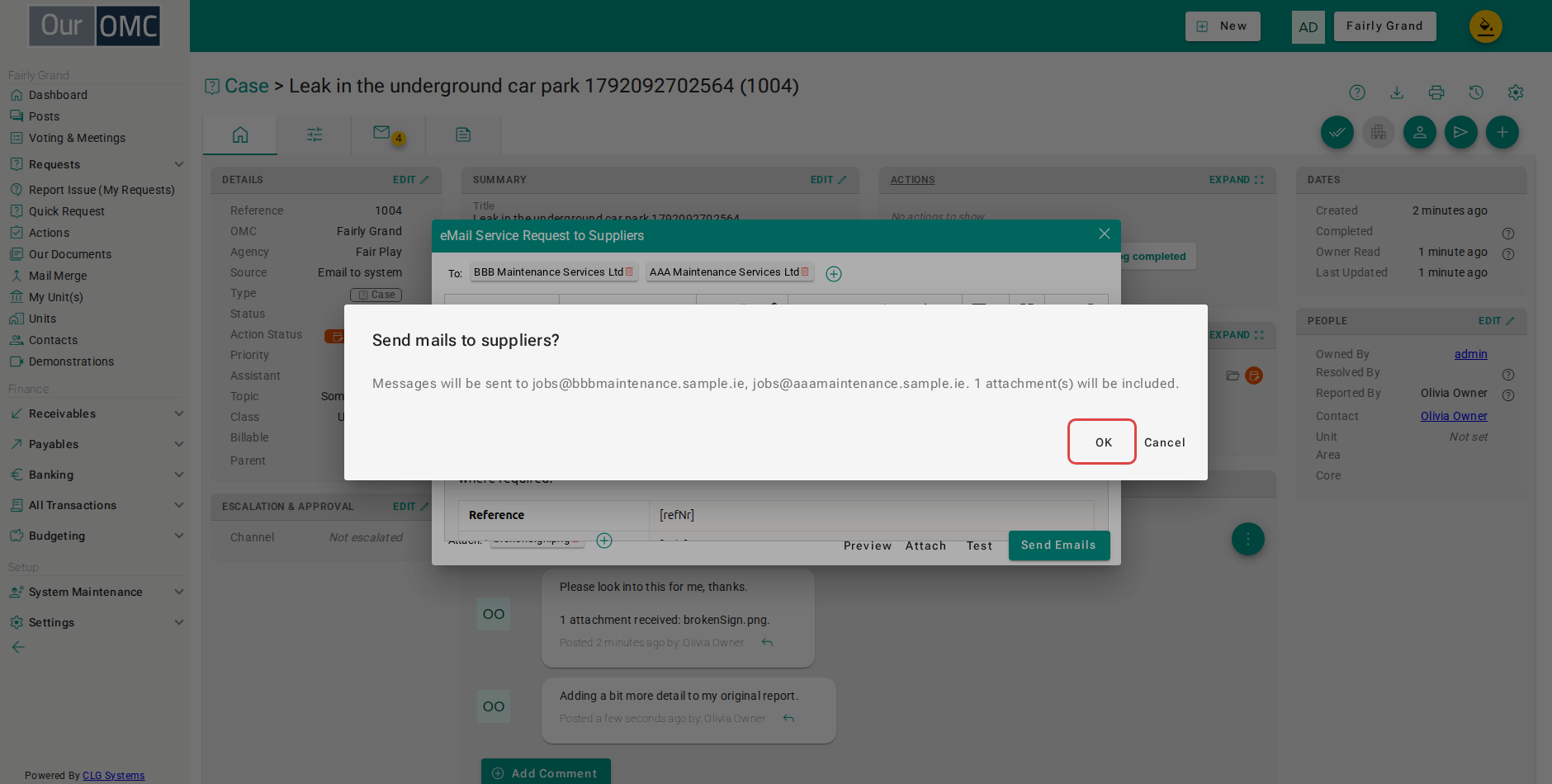
Task: Collapse sidebar with back arrow
Action: pyautogui.click(x=18, y=647)
